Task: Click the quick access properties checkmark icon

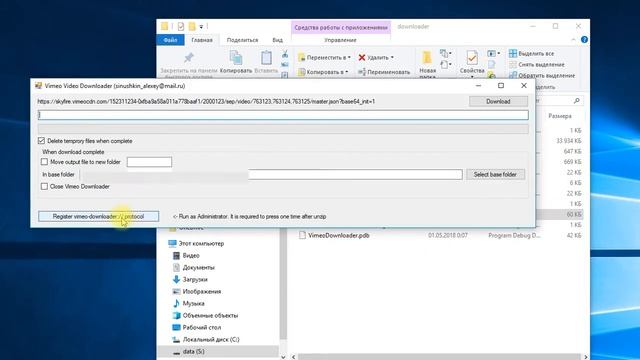Action: pos(180,27)
